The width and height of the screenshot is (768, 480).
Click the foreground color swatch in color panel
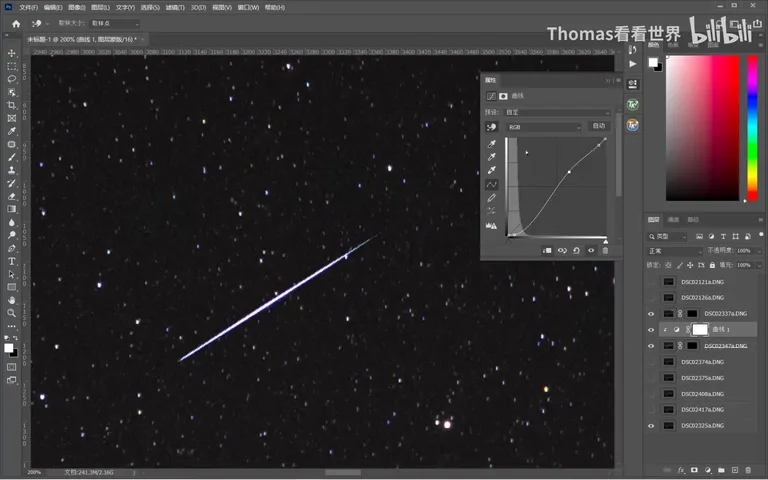pos(653,62)
